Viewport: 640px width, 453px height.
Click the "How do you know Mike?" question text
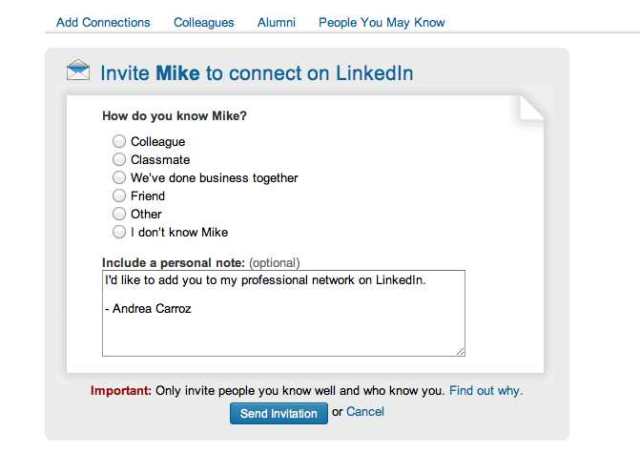174,116
